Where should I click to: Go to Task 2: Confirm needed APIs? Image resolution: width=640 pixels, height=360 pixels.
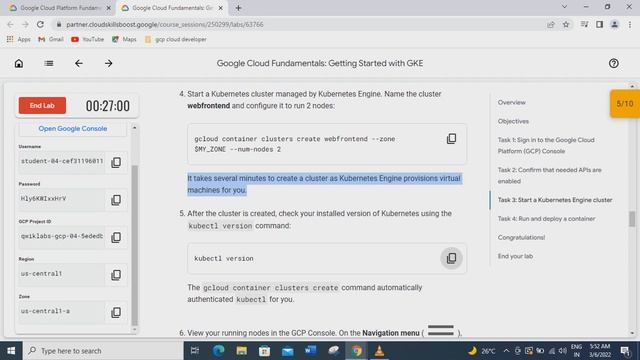pos(549,175)
